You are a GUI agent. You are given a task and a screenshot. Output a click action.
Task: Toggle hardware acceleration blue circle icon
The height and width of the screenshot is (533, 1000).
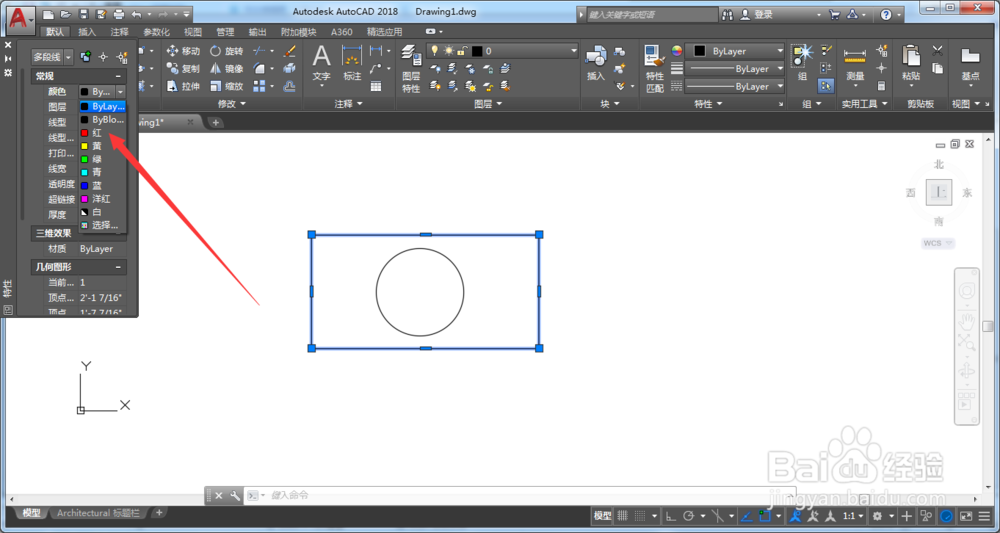click(x=947, y=516)
